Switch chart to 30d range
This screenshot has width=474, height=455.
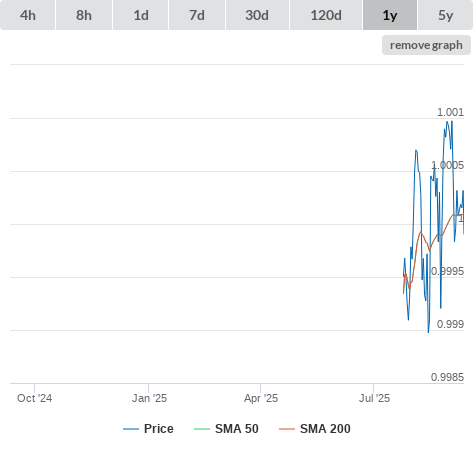(x=257, y=15)
